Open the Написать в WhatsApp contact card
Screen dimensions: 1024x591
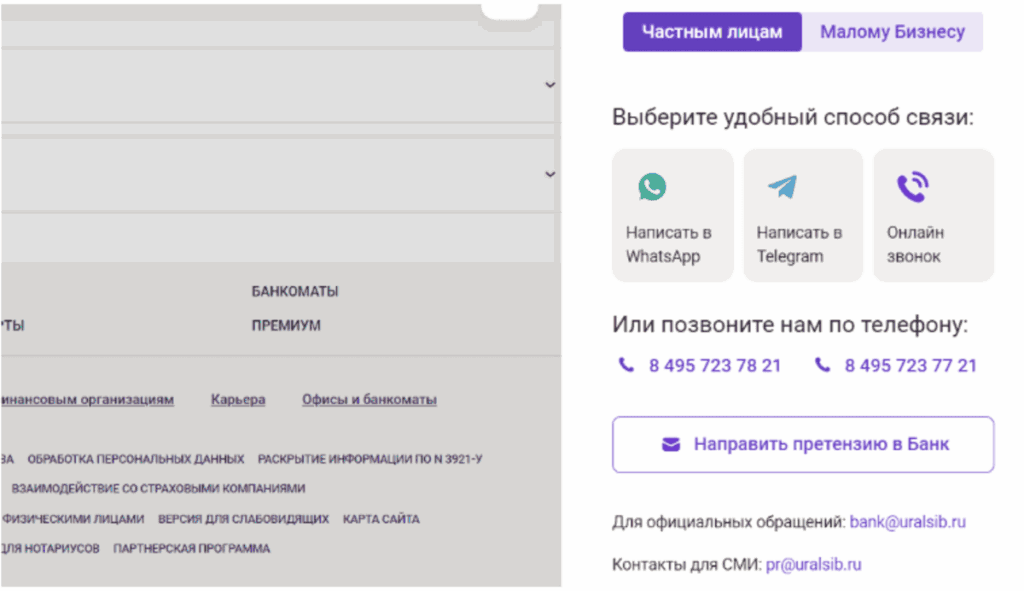click(x=672, y=215)
